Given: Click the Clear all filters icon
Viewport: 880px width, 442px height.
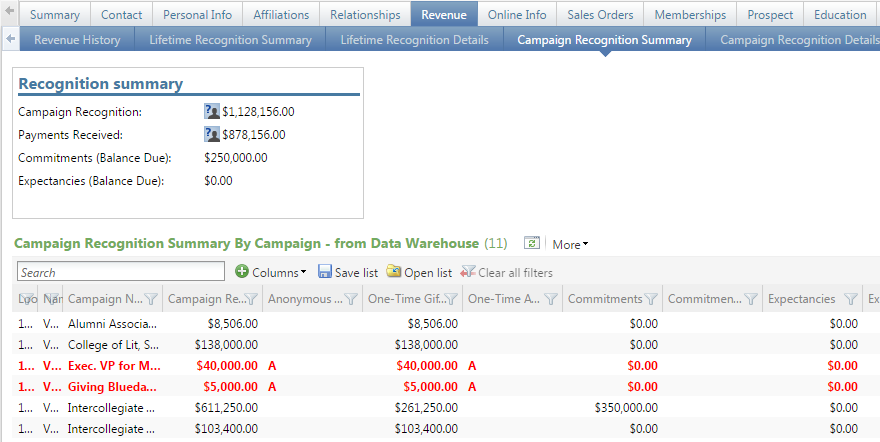Looking at the screenshot, I should click(x=467, y=272).
